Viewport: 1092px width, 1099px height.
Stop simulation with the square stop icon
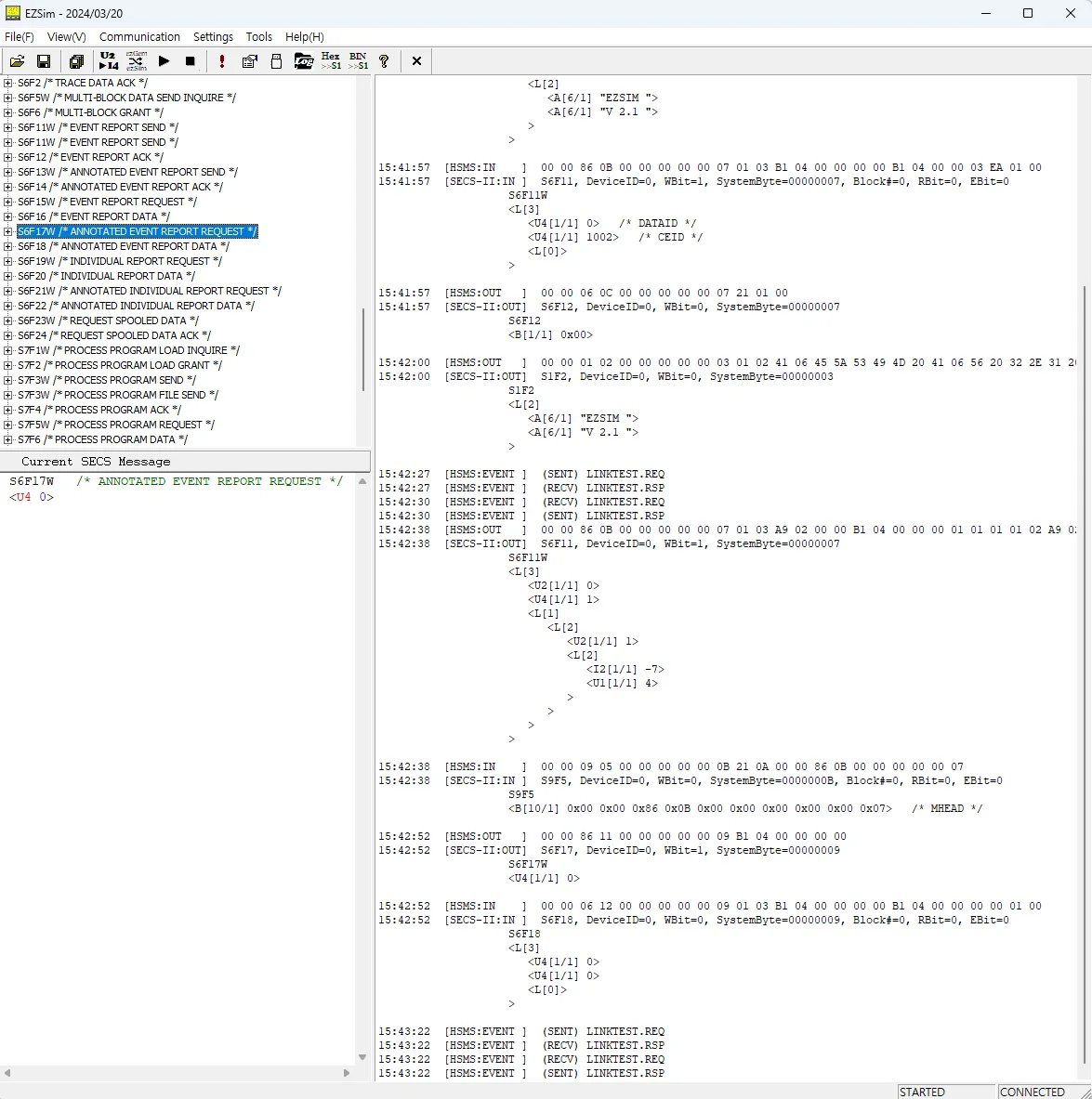191,61
